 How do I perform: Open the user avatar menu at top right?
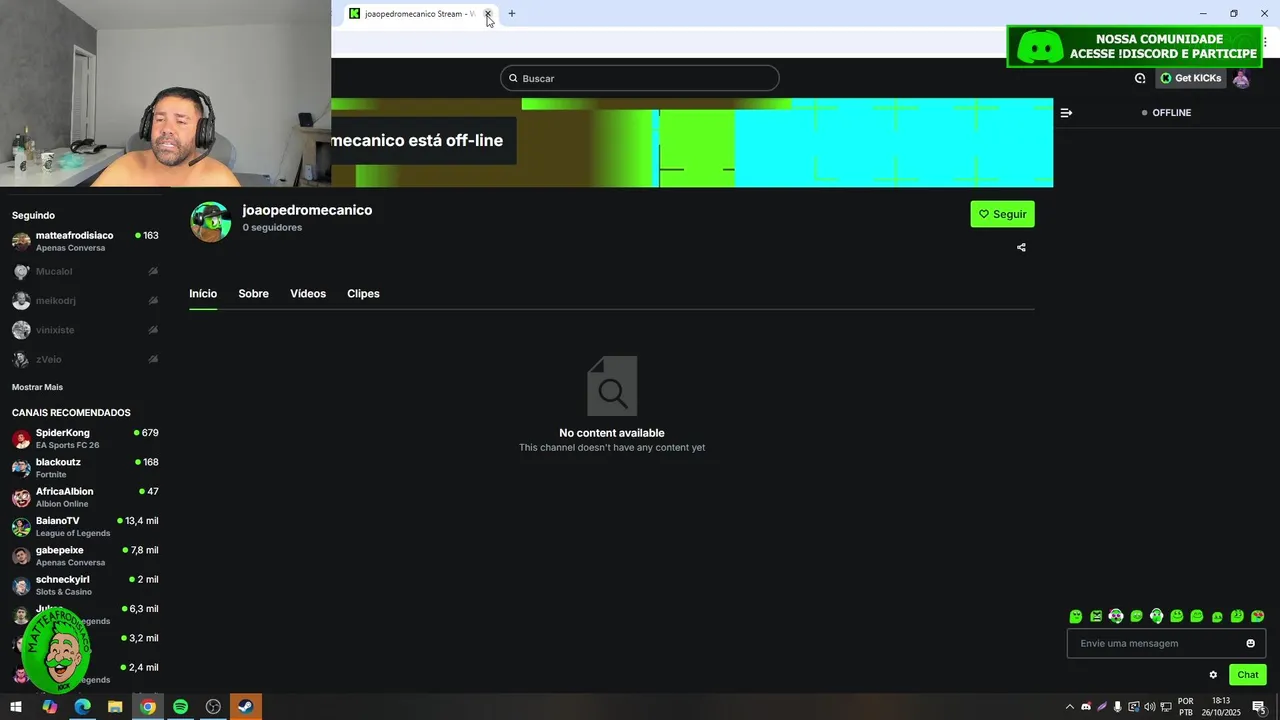point(1241,78)
